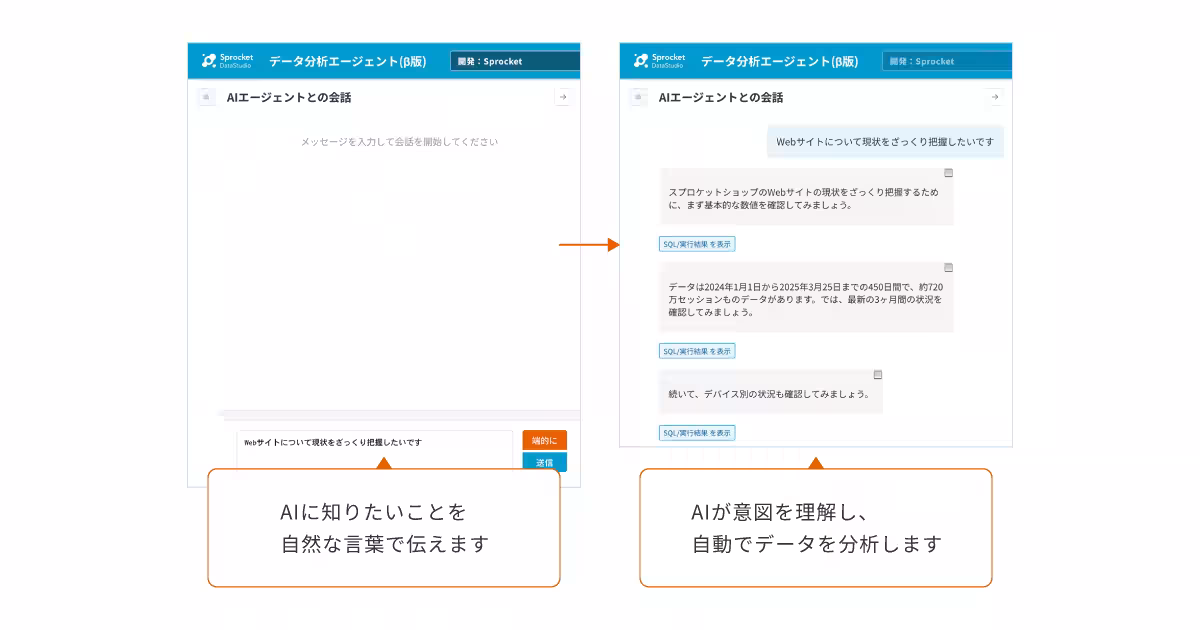Image resolution: width=1200 pixels, height=630 pixels.
Task: Open the sidebar icon beside AIエージェントとの会話 on the left
Action: pos(206,97)
